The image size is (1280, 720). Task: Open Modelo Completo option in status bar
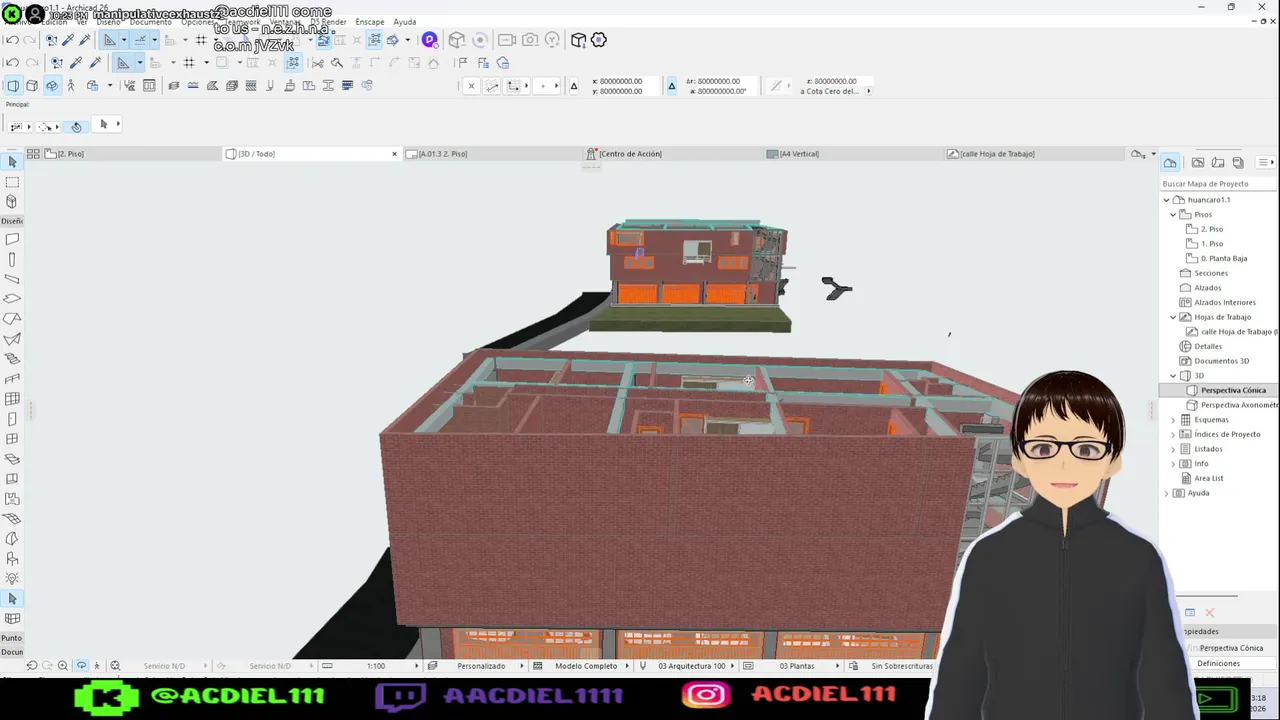(586, 666)
